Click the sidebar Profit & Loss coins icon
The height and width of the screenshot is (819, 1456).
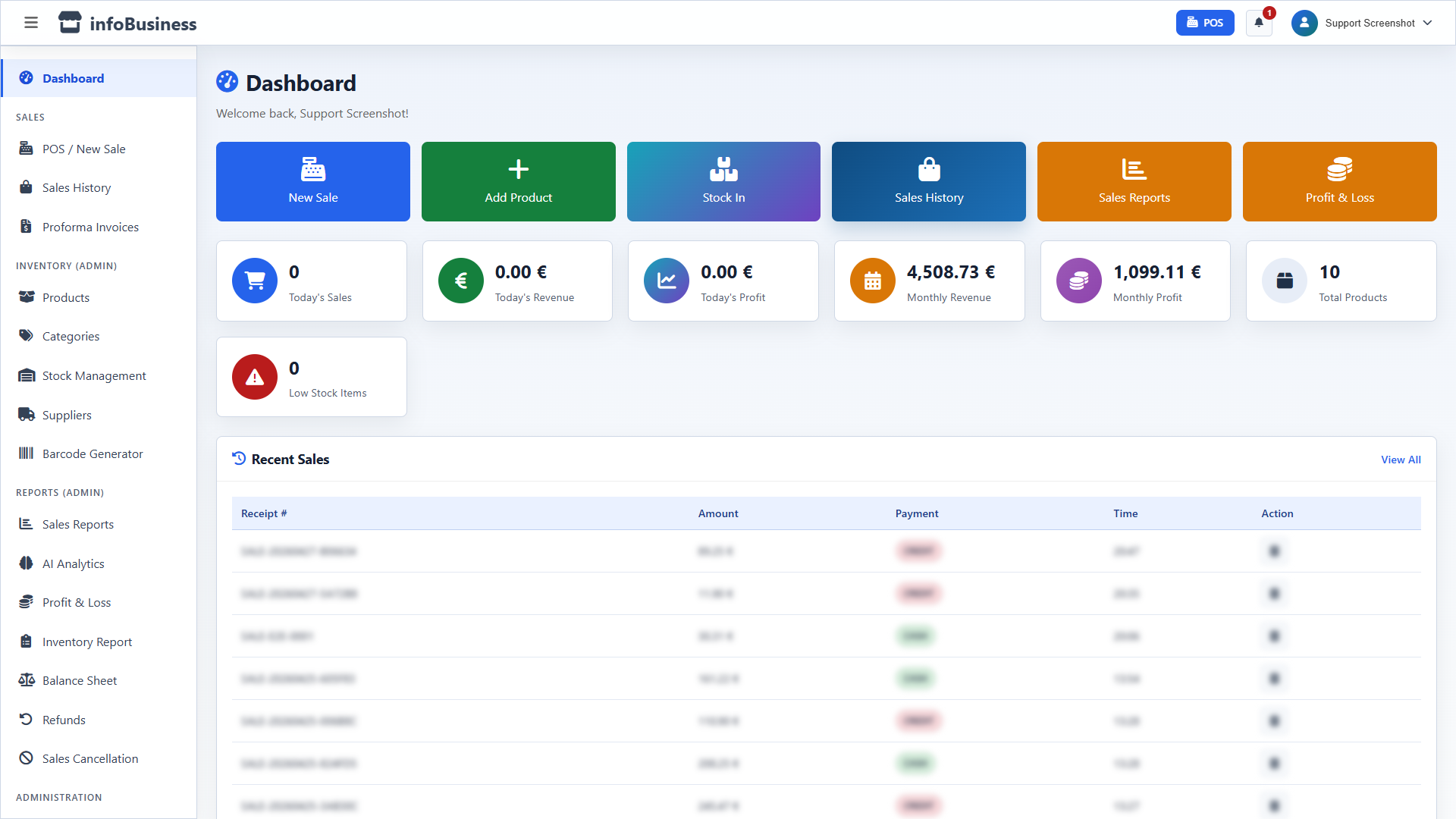[27, 602]
